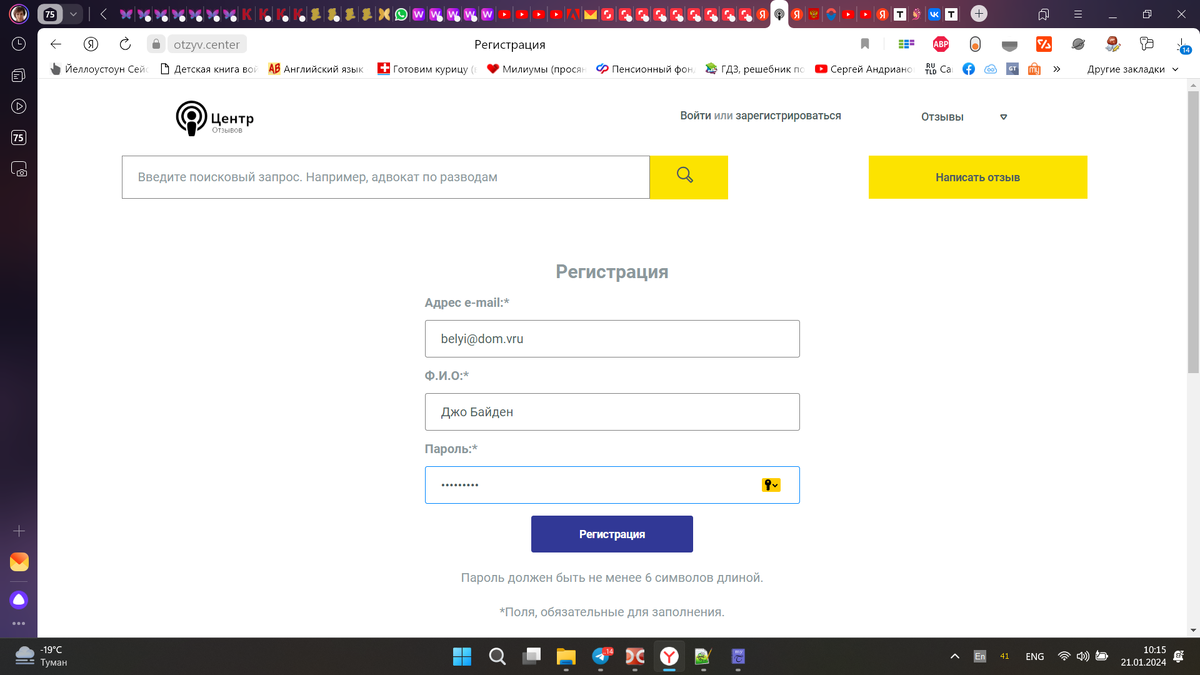Image resolution: width=1200 pixels, height=675 pixels.
Task: Open the gray planet extension icon
Action: (1079, 44)
